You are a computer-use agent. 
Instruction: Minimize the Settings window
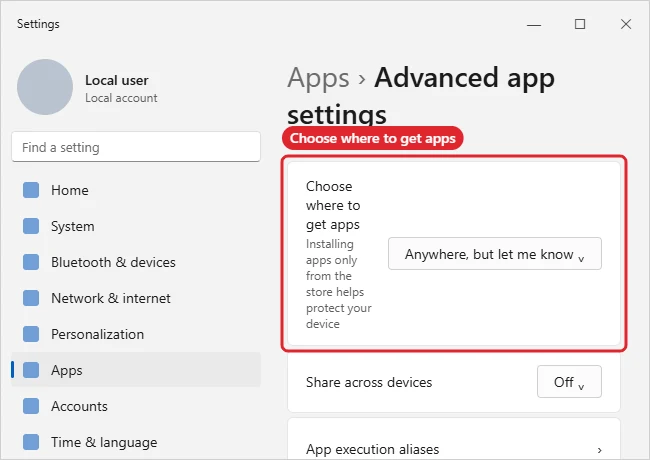click(x=534, y=24)
